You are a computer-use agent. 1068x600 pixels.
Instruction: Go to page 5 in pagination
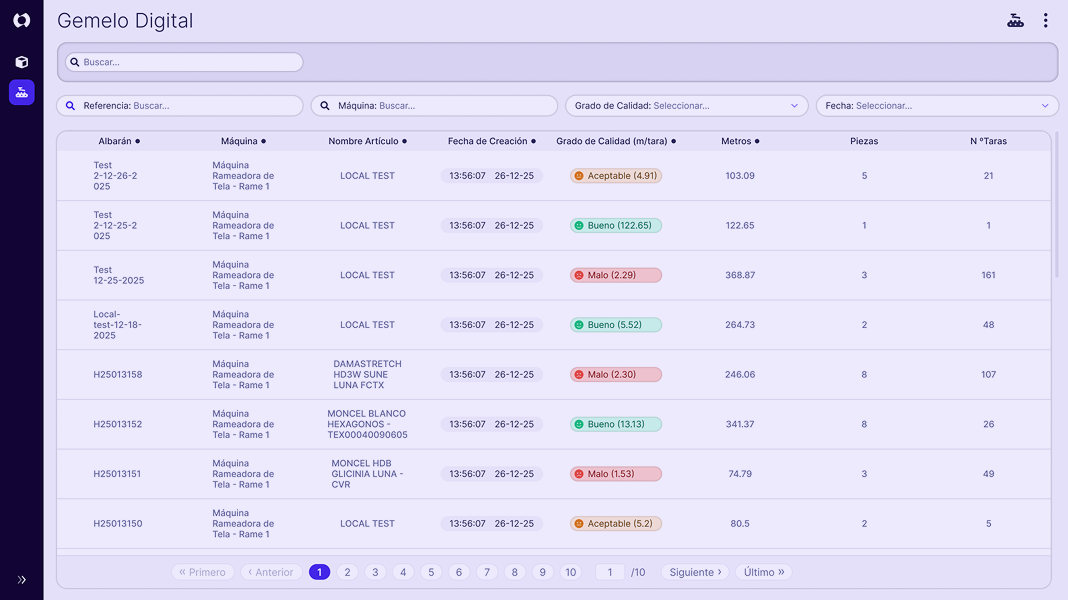[431, 572]
